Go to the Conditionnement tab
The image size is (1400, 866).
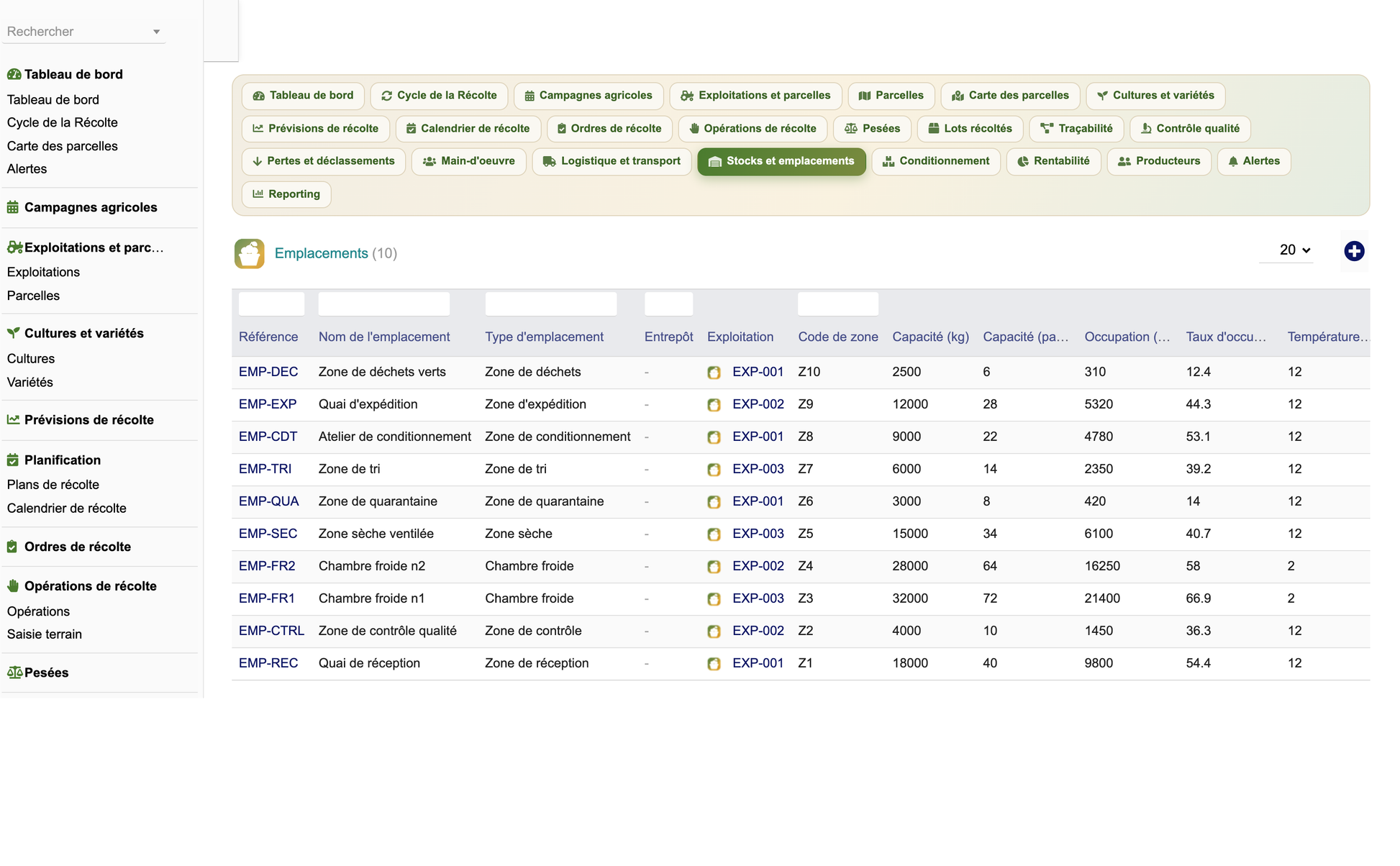(936, 161)
